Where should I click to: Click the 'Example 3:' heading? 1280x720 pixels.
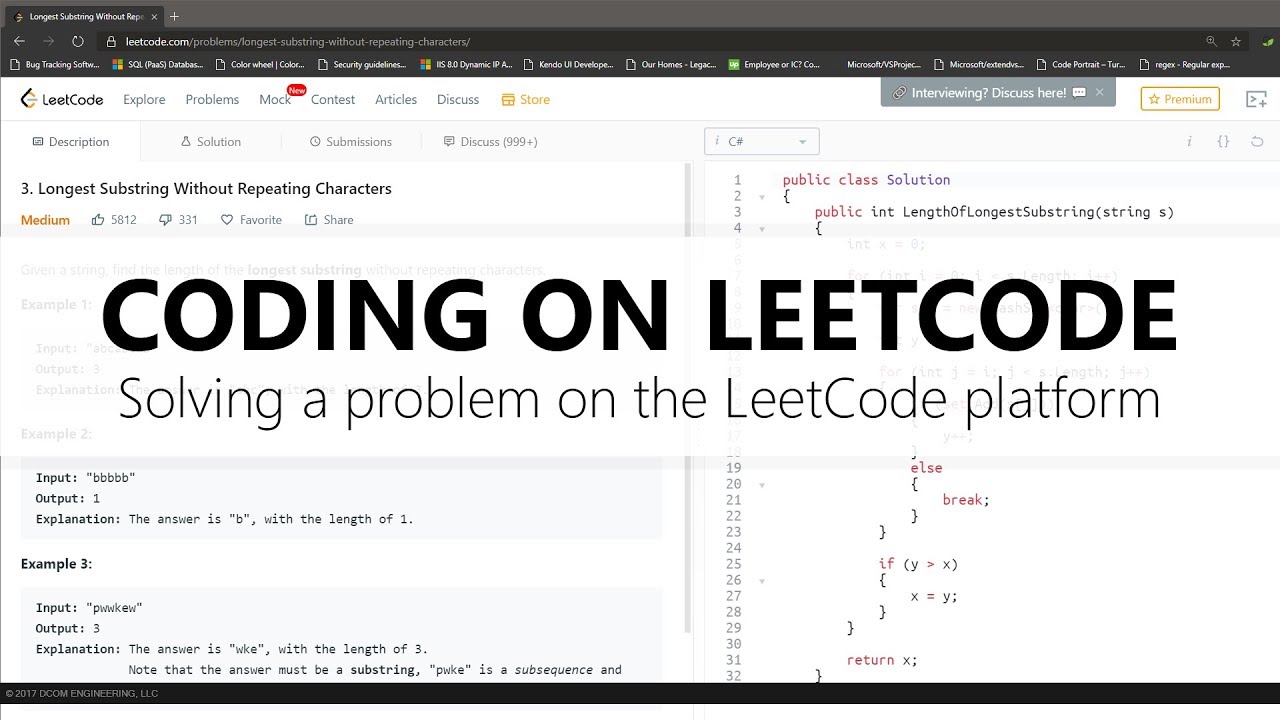coord(56,564)
